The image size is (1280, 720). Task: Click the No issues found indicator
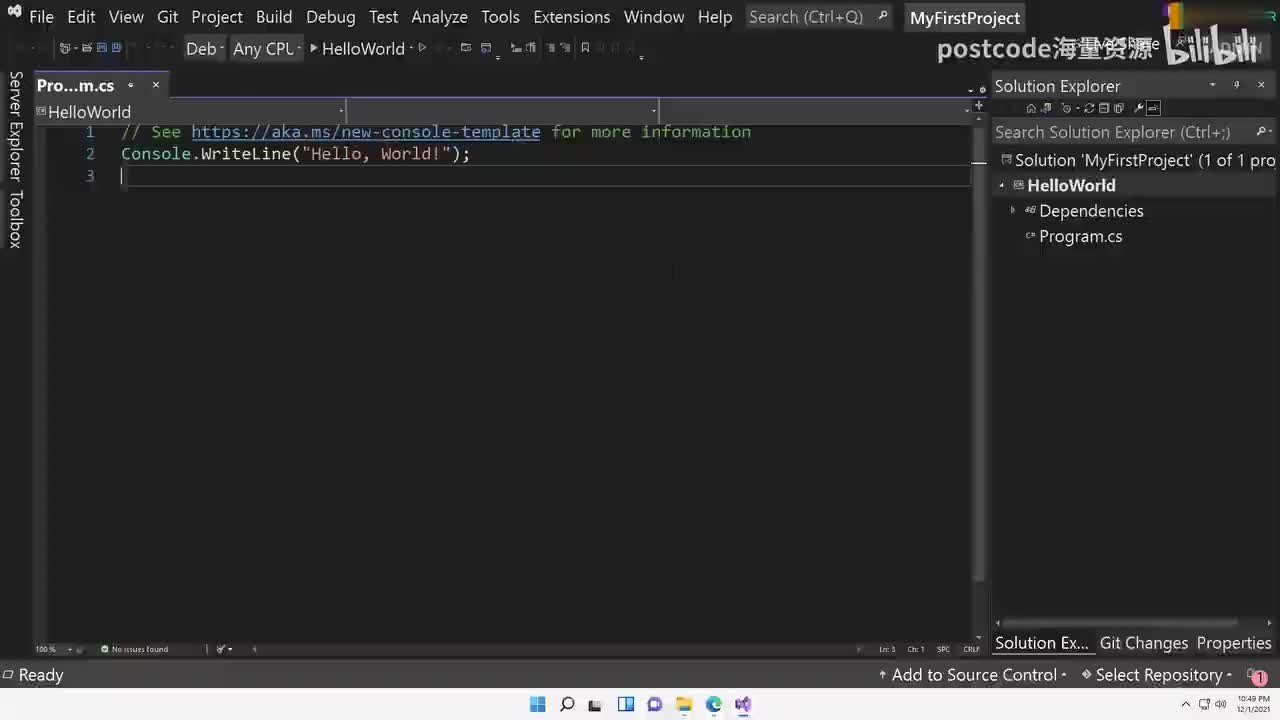[134, 649]
